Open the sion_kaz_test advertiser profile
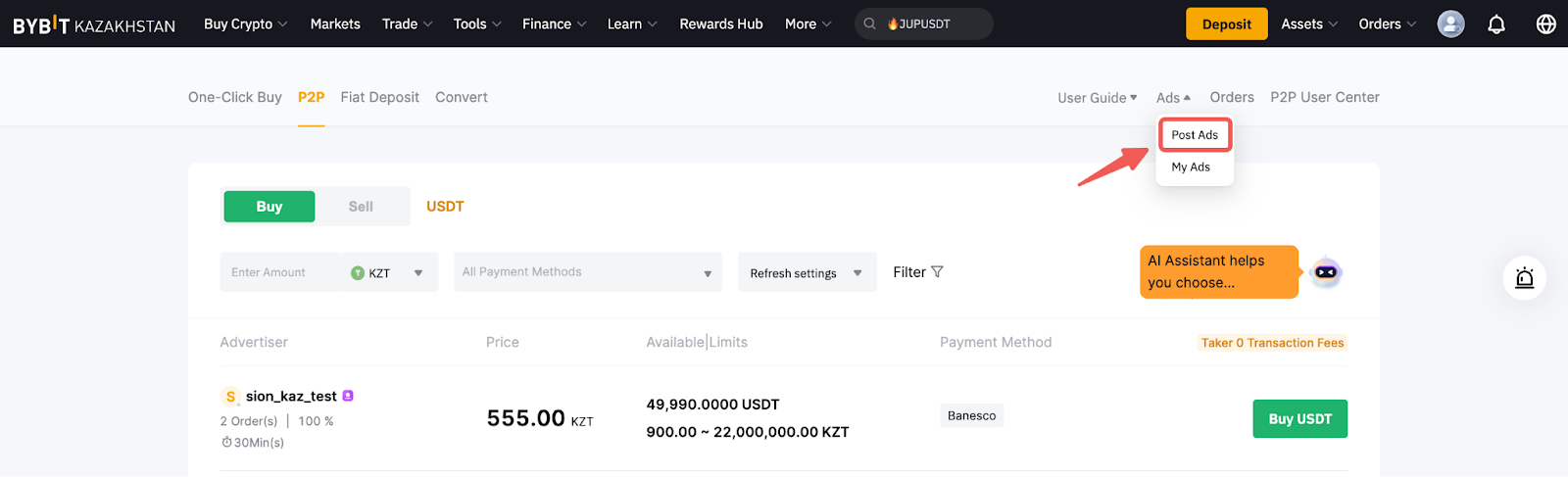 [291, 397]
